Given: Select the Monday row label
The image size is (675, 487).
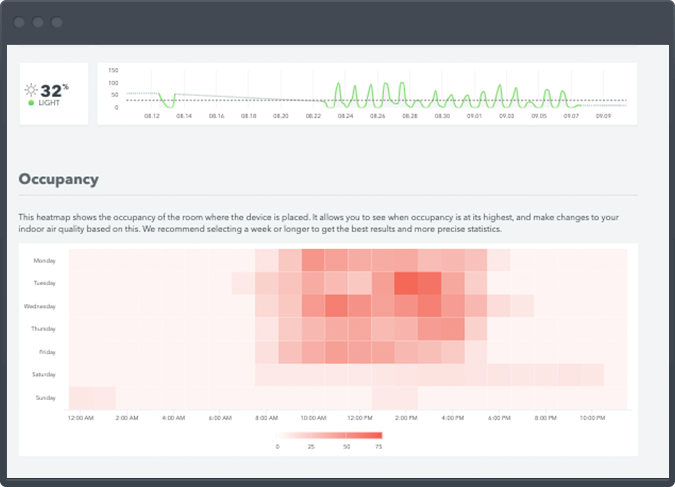Looking at the screenshot, I should [46, 260].
